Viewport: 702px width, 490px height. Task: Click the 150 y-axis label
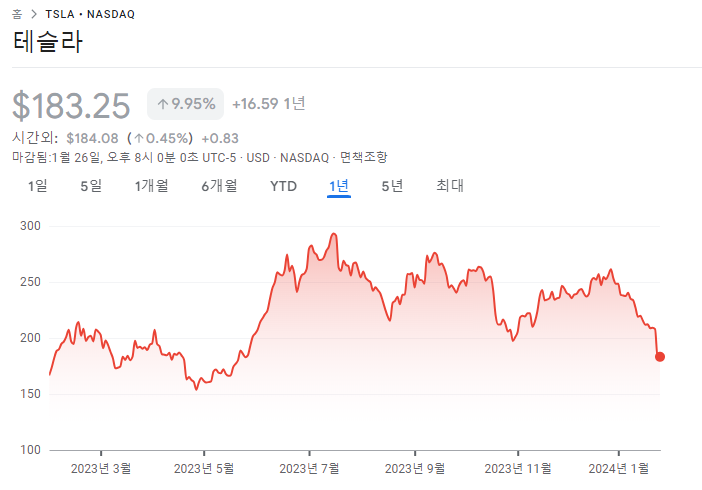pos(30,394)
